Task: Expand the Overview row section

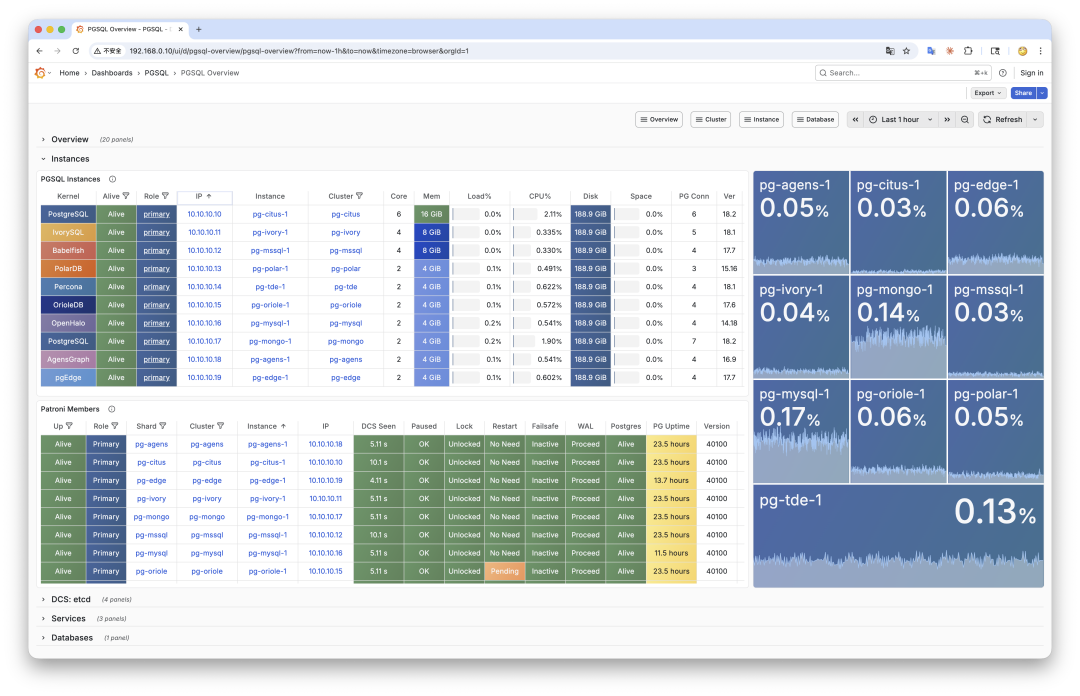Action: (x=70, y=139)
